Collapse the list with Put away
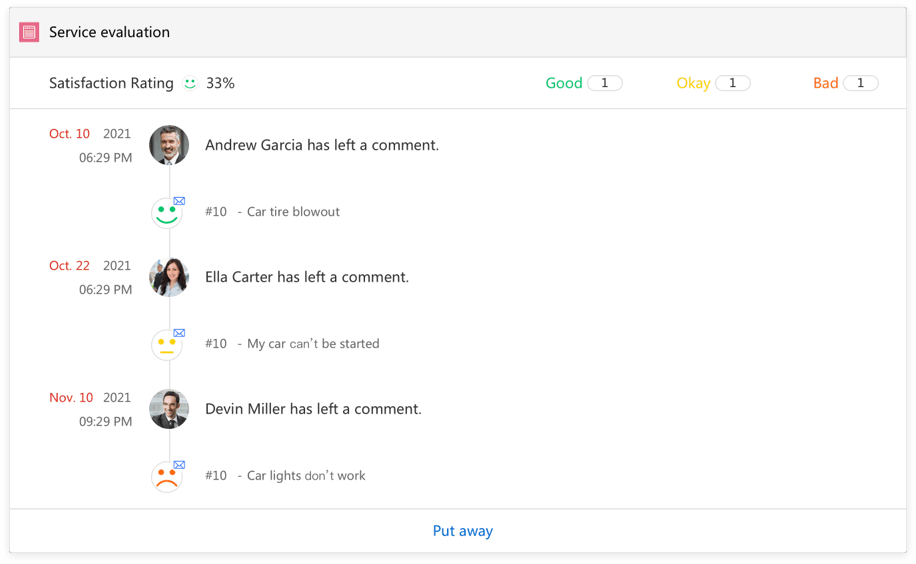Image resolution: width=916 pixels, height=564 pixels. pyautogui.click(x=462, y=531)
